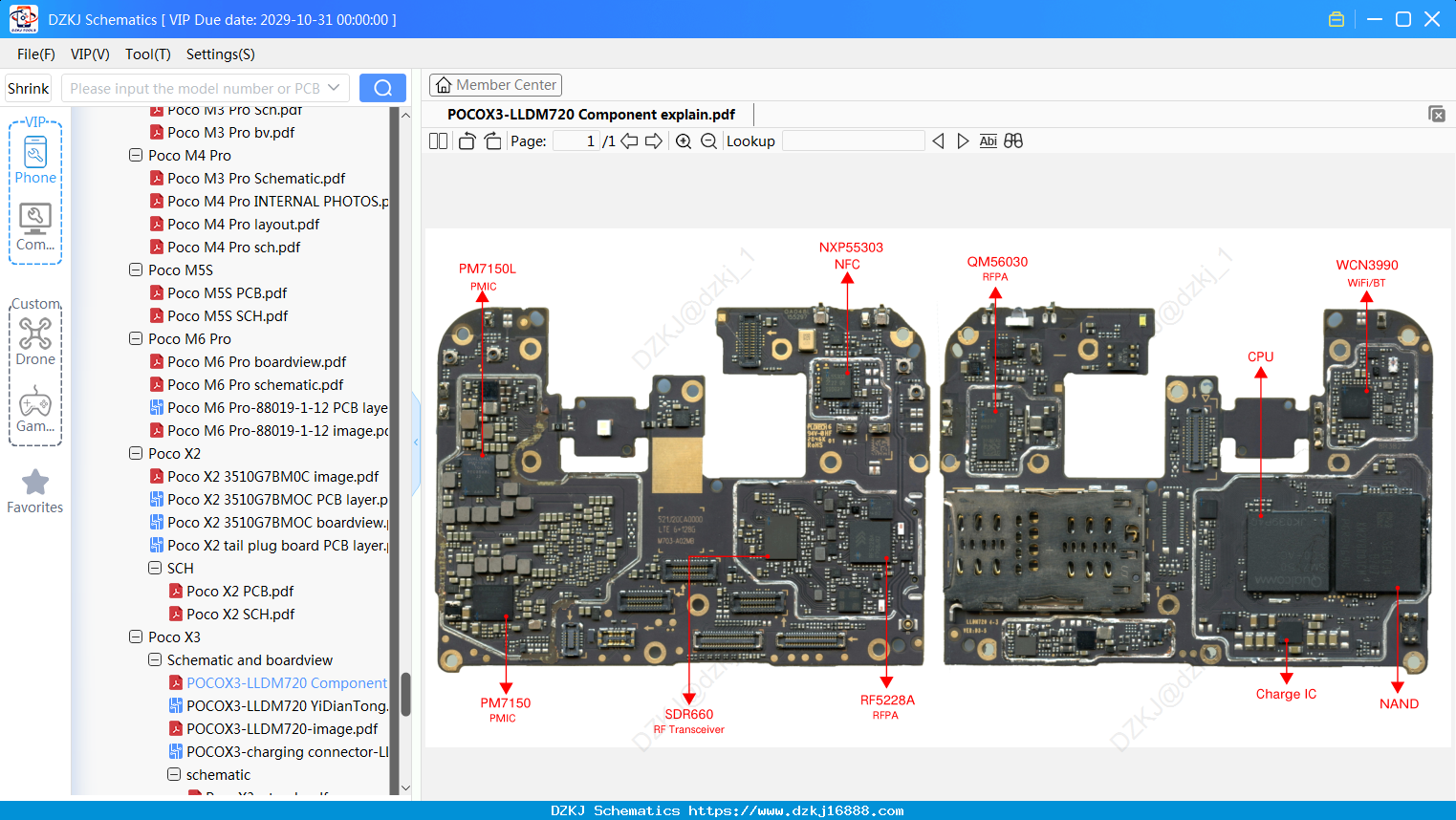
Task: Zoom in on the PDF
Action: pos(684,141)
